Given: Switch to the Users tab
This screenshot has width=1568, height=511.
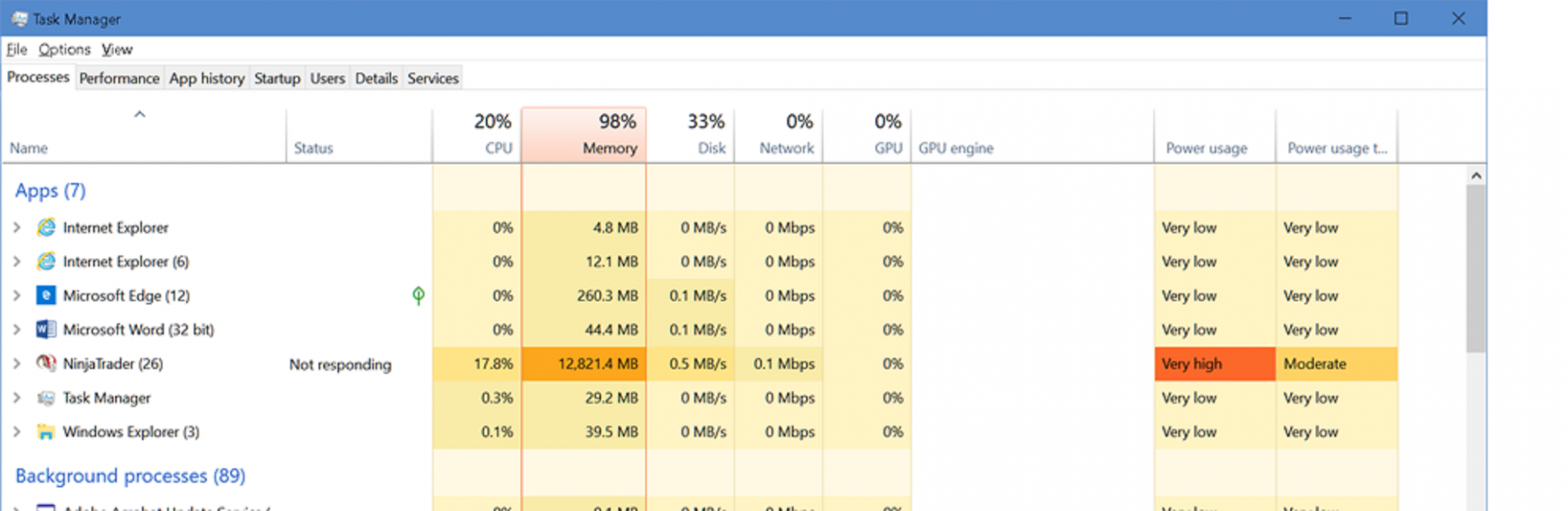Looking at the screenshot, I should point(327,78).
